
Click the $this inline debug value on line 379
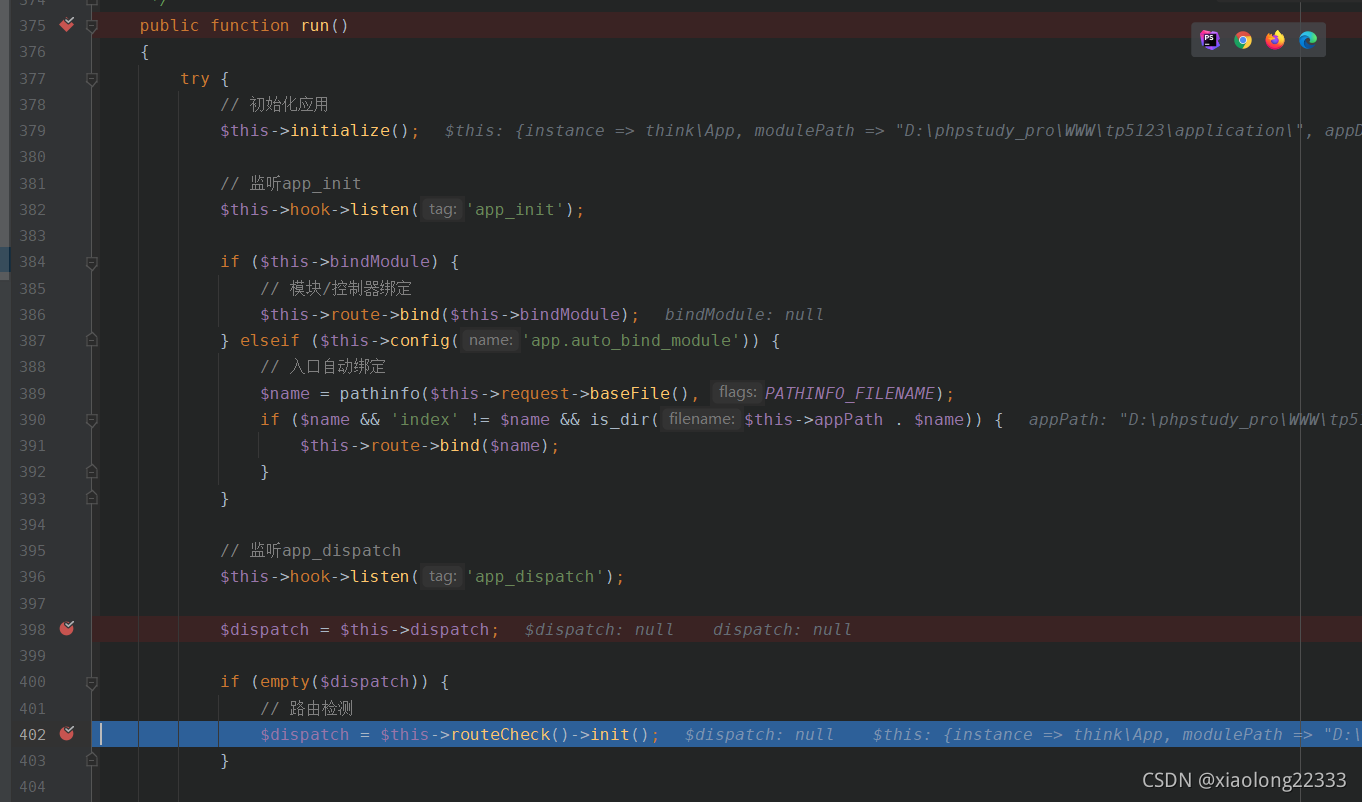tap(903, 131)
